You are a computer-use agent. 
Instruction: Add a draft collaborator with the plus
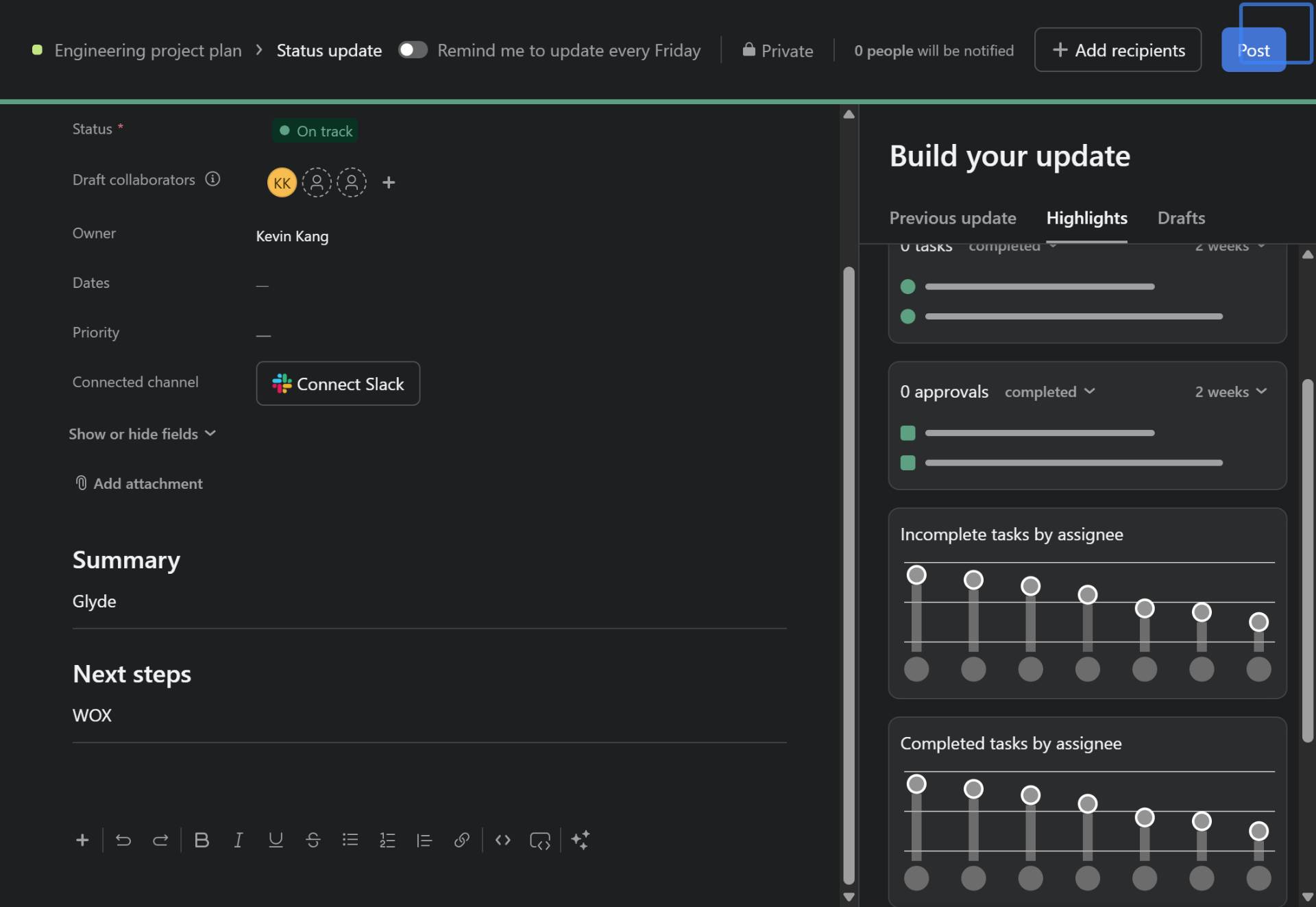point(389,182)
